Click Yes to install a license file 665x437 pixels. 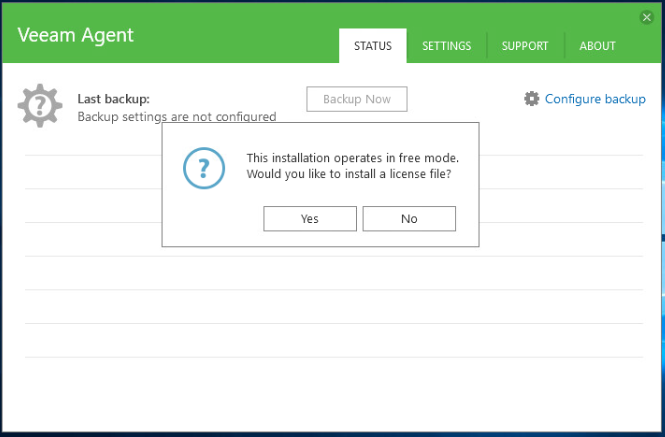click(x=310, y=218)
